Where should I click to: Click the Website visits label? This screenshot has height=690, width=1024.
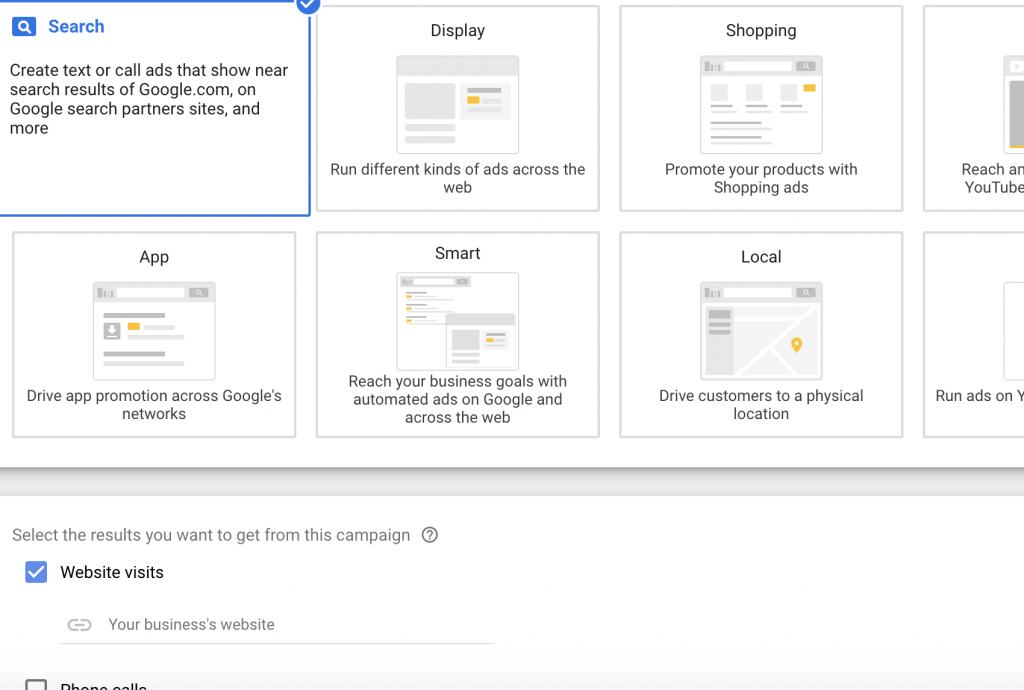(112, 573)
